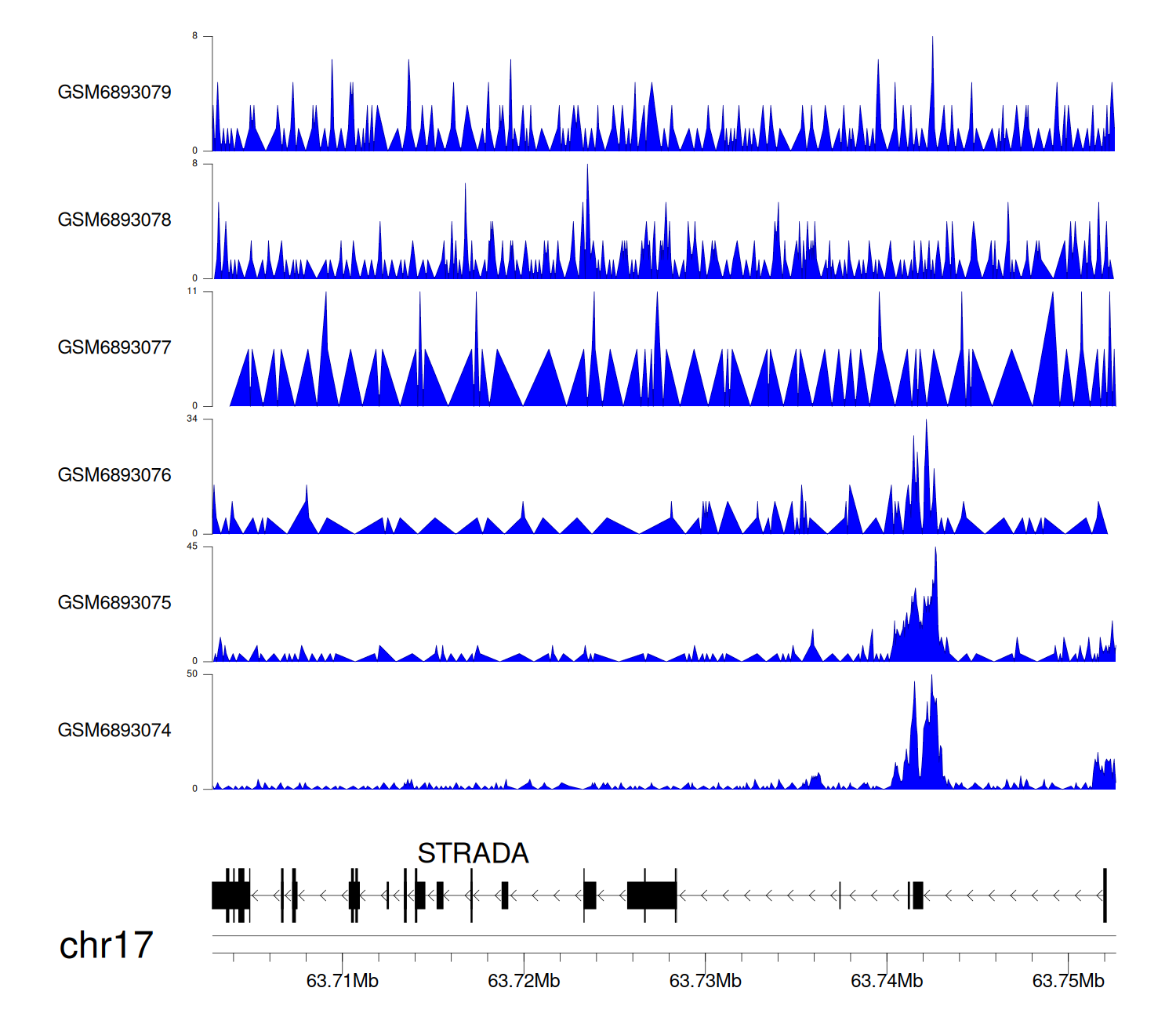Click the GSM6893075 track label
This screenshot has width=1176, height=1035.
[x=114, y=602]
